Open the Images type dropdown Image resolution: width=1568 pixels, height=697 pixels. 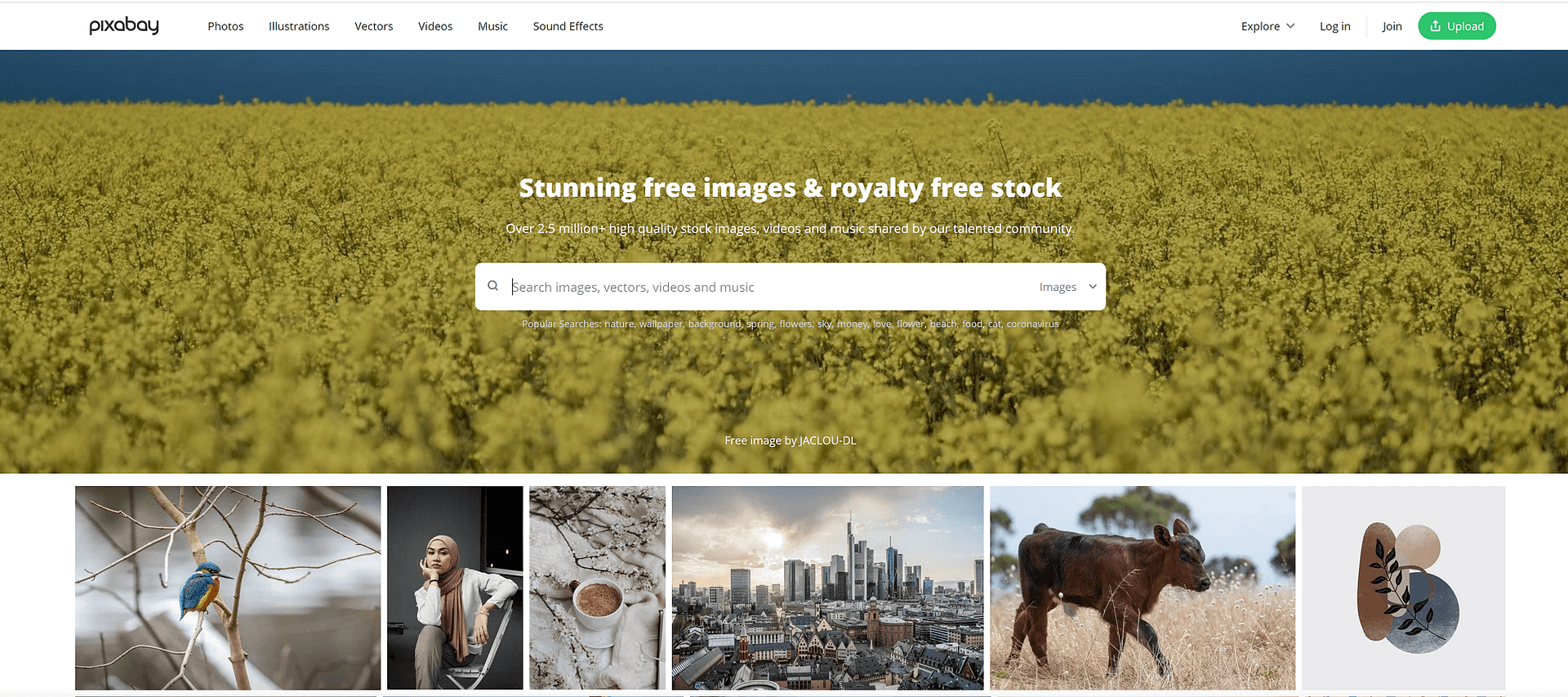tap(1068, 287)
